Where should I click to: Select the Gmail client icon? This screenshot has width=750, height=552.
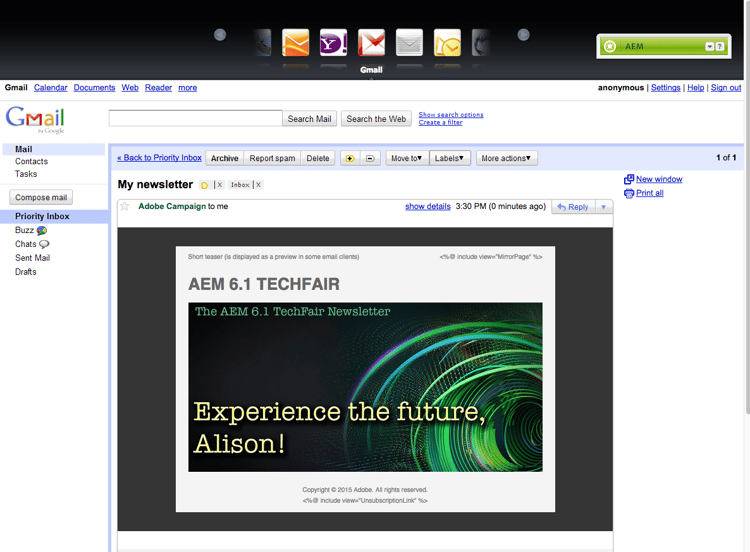[372, 43]
